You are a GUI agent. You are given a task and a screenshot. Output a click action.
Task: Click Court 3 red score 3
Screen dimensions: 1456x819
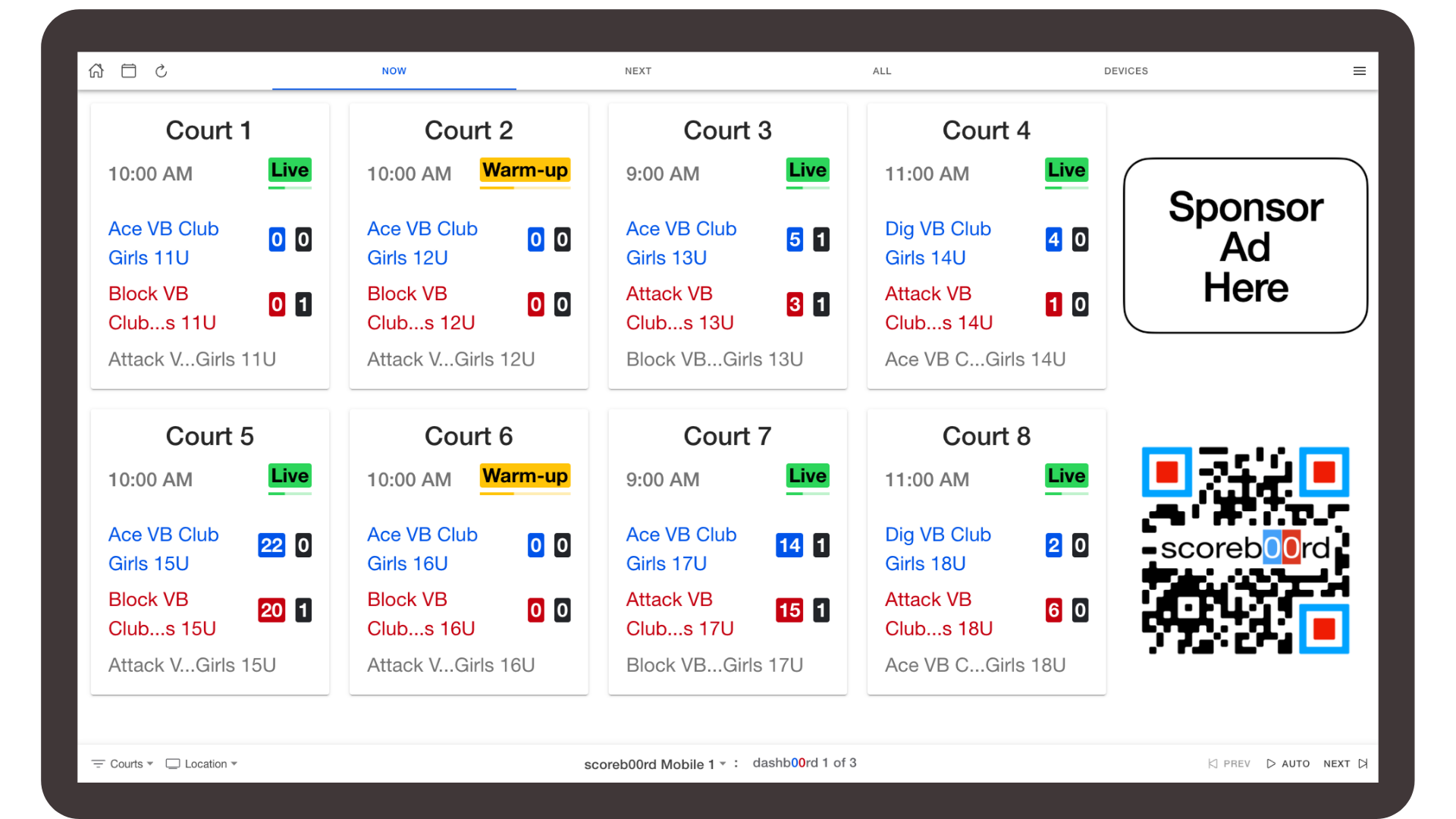click(x=795, y=305)
